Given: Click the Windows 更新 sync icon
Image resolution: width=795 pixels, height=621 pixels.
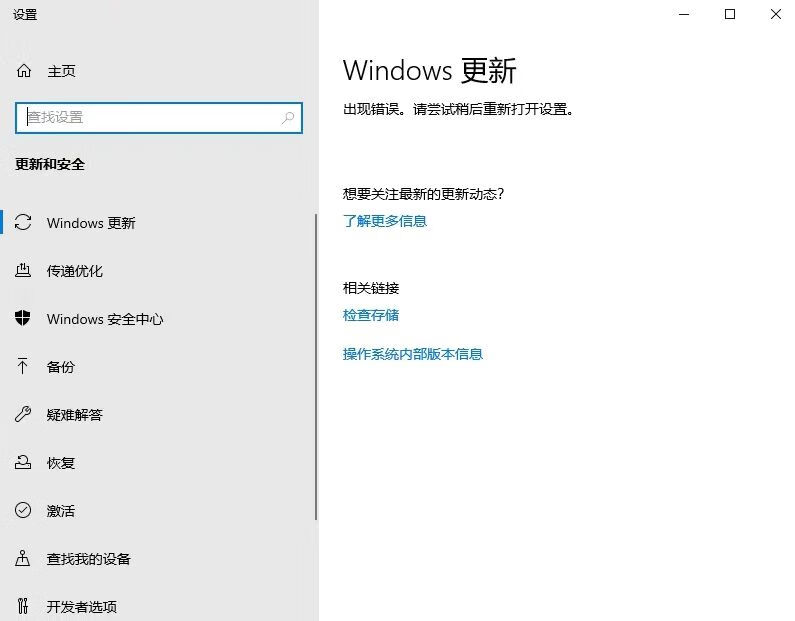Looking at the screenshot, I should (23, 223).
